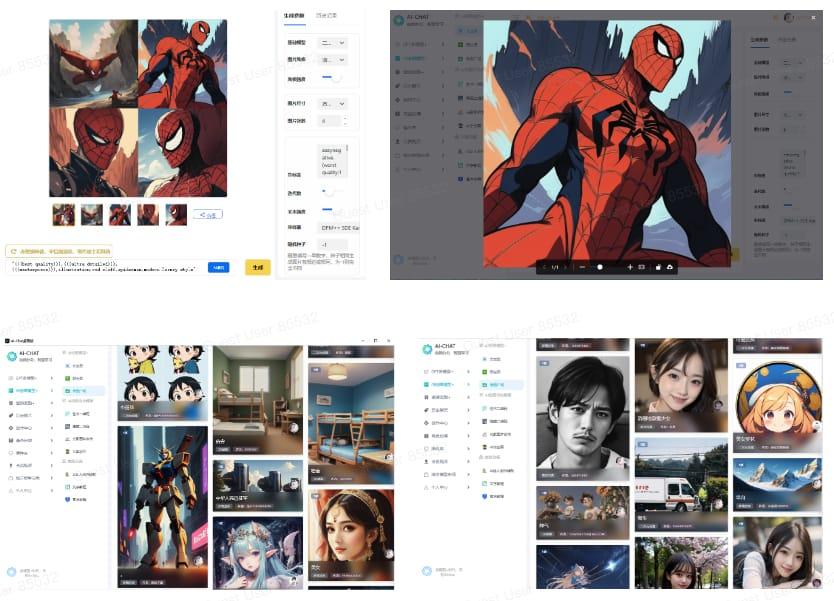Open the blue bunk-bed room gallery card
The image size is (834, 601).
pyautogui.click(x=351, y=423)
